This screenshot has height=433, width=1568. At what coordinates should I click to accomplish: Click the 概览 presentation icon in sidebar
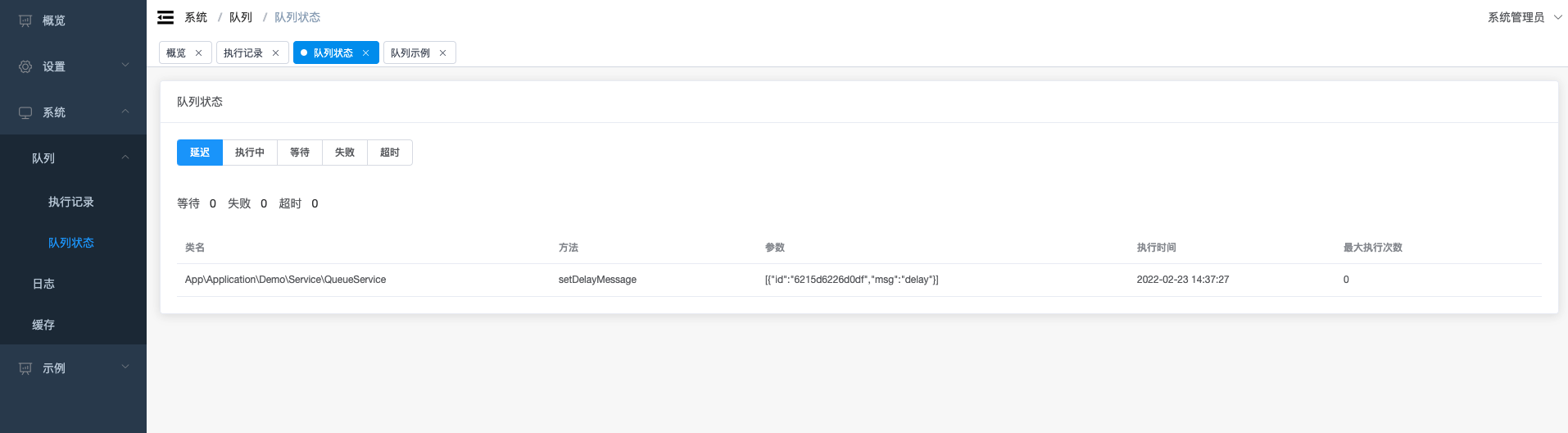[25, 21]
